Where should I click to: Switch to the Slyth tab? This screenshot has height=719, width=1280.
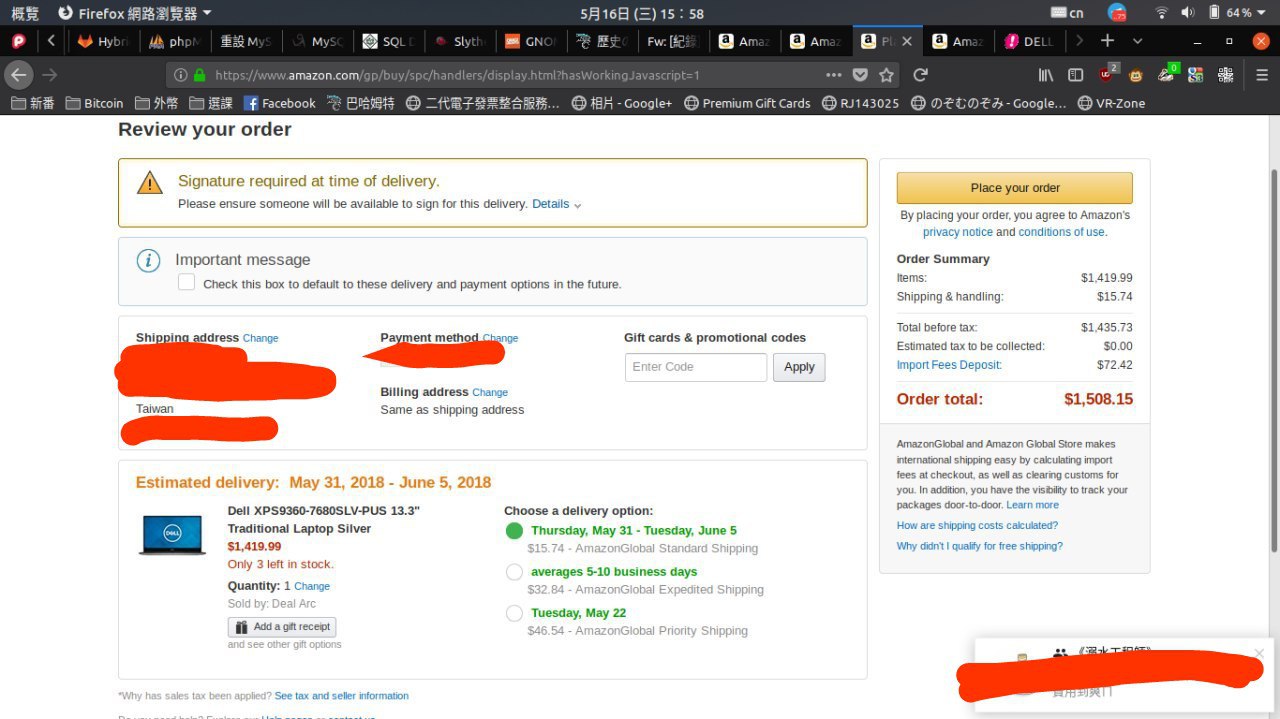pos(461,41)
